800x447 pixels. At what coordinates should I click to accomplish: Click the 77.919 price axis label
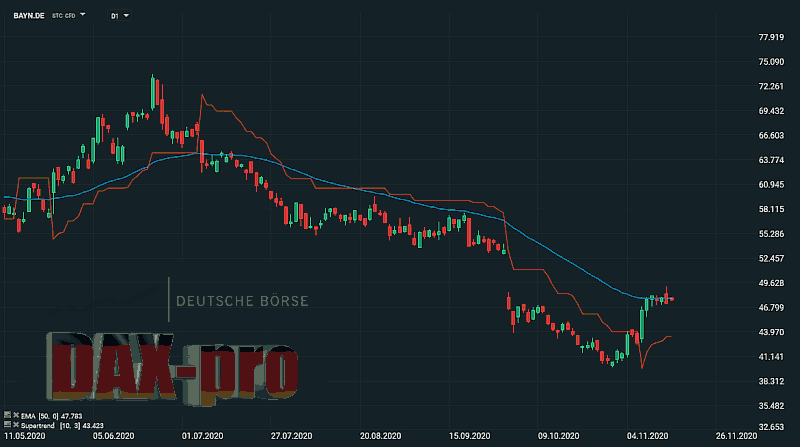coord(771,37)
